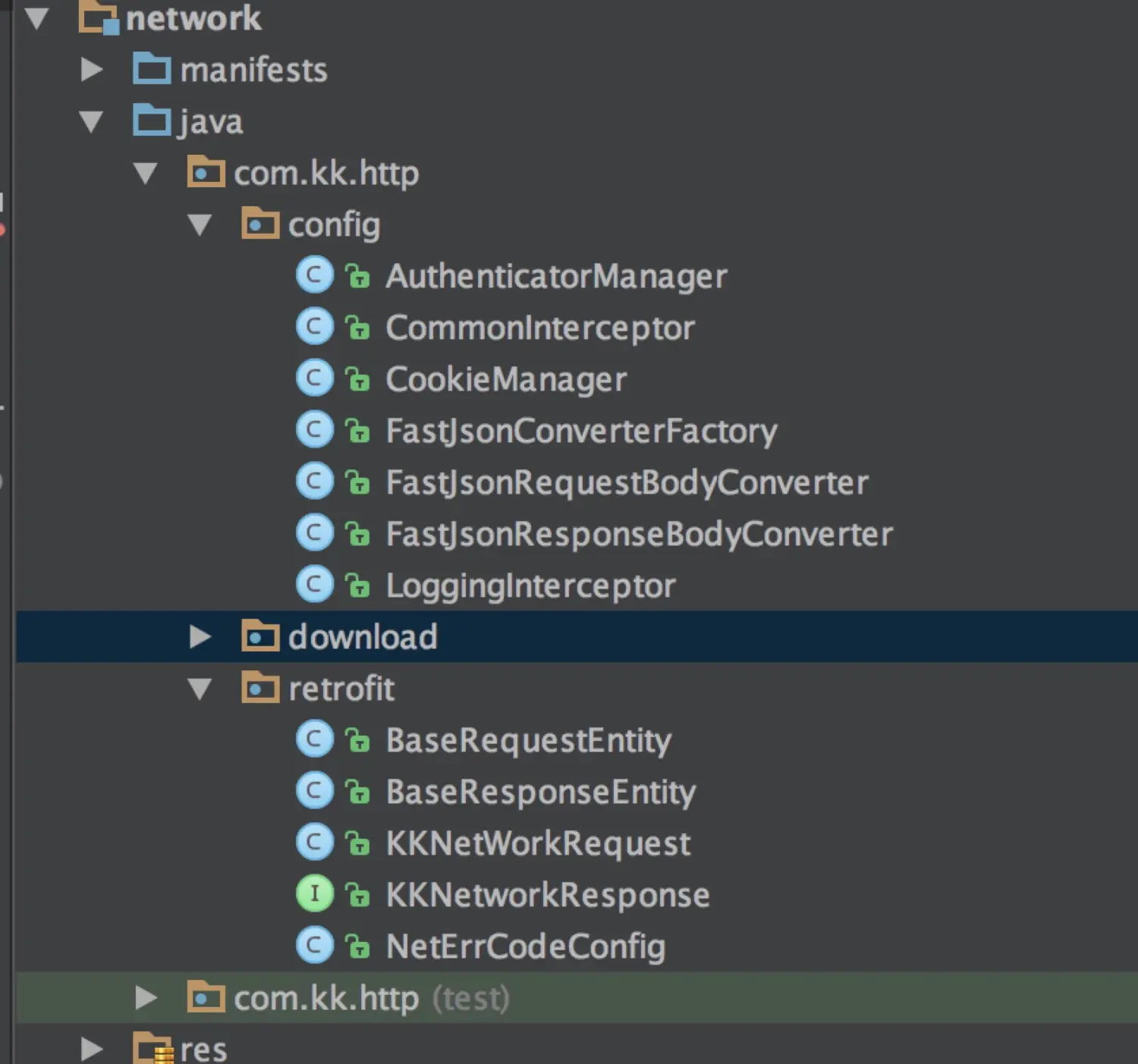The width and height of the screenshot is (1138, 1064).
Task: Collapse the main com.kk.http package arrow
Action: [146, 173]
